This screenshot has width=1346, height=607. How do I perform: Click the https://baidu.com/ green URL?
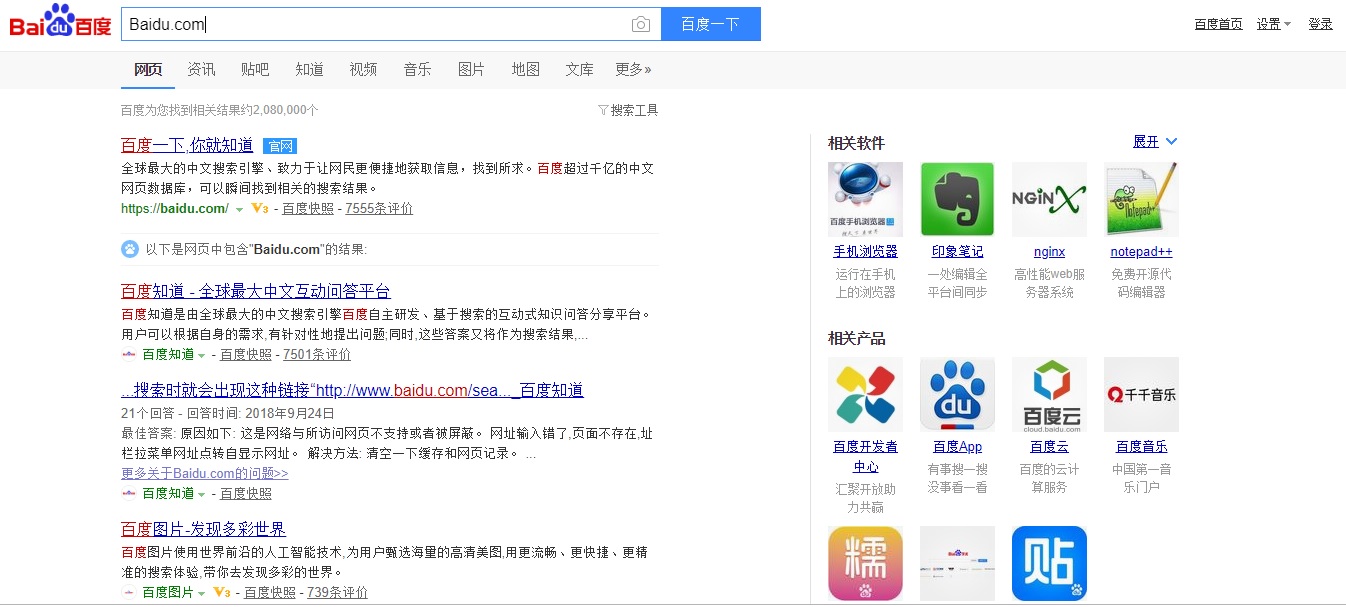(175, 208)
